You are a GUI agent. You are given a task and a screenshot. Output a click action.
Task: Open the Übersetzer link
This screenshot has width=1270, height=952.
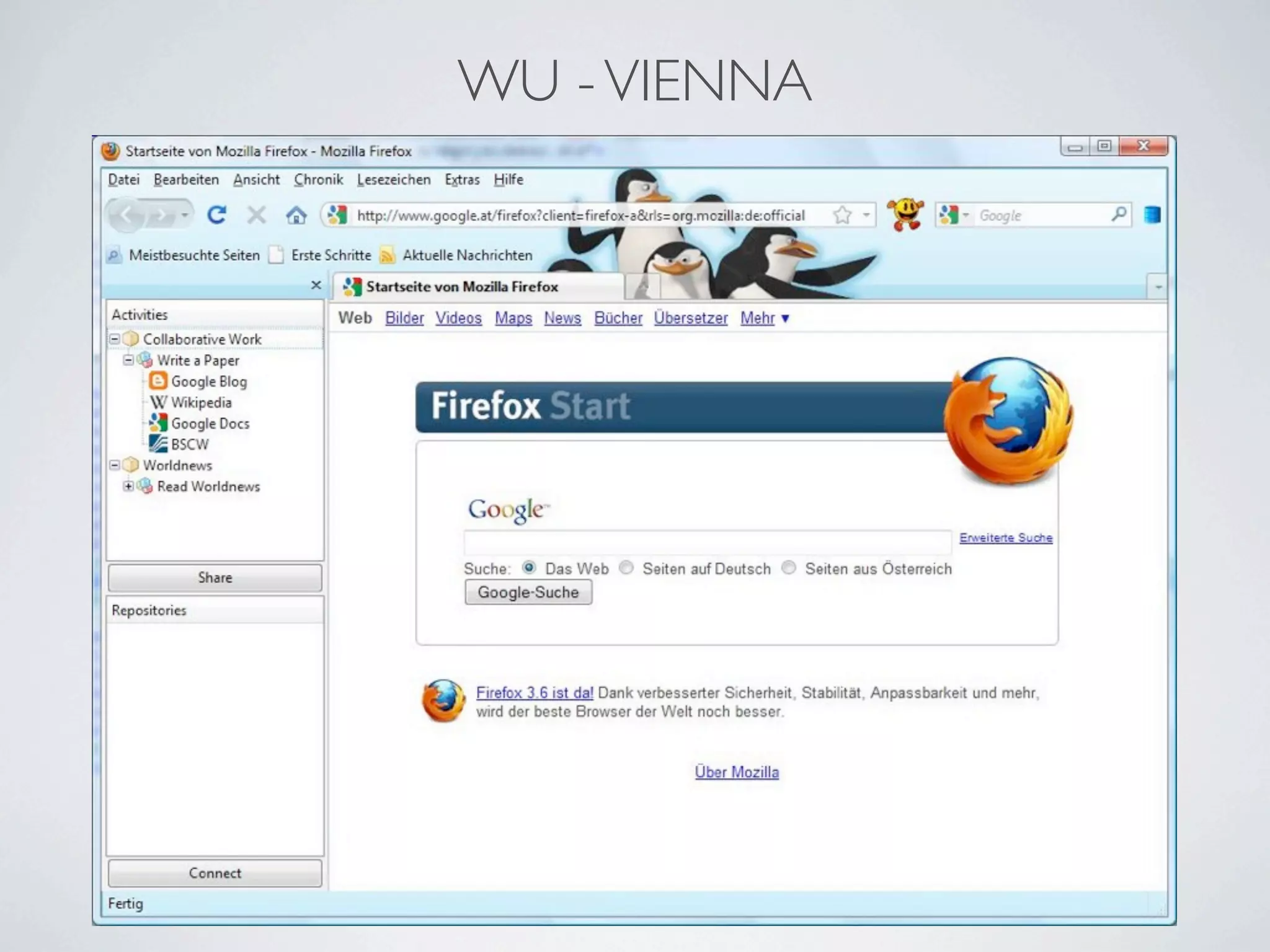(x=691, y=318)
